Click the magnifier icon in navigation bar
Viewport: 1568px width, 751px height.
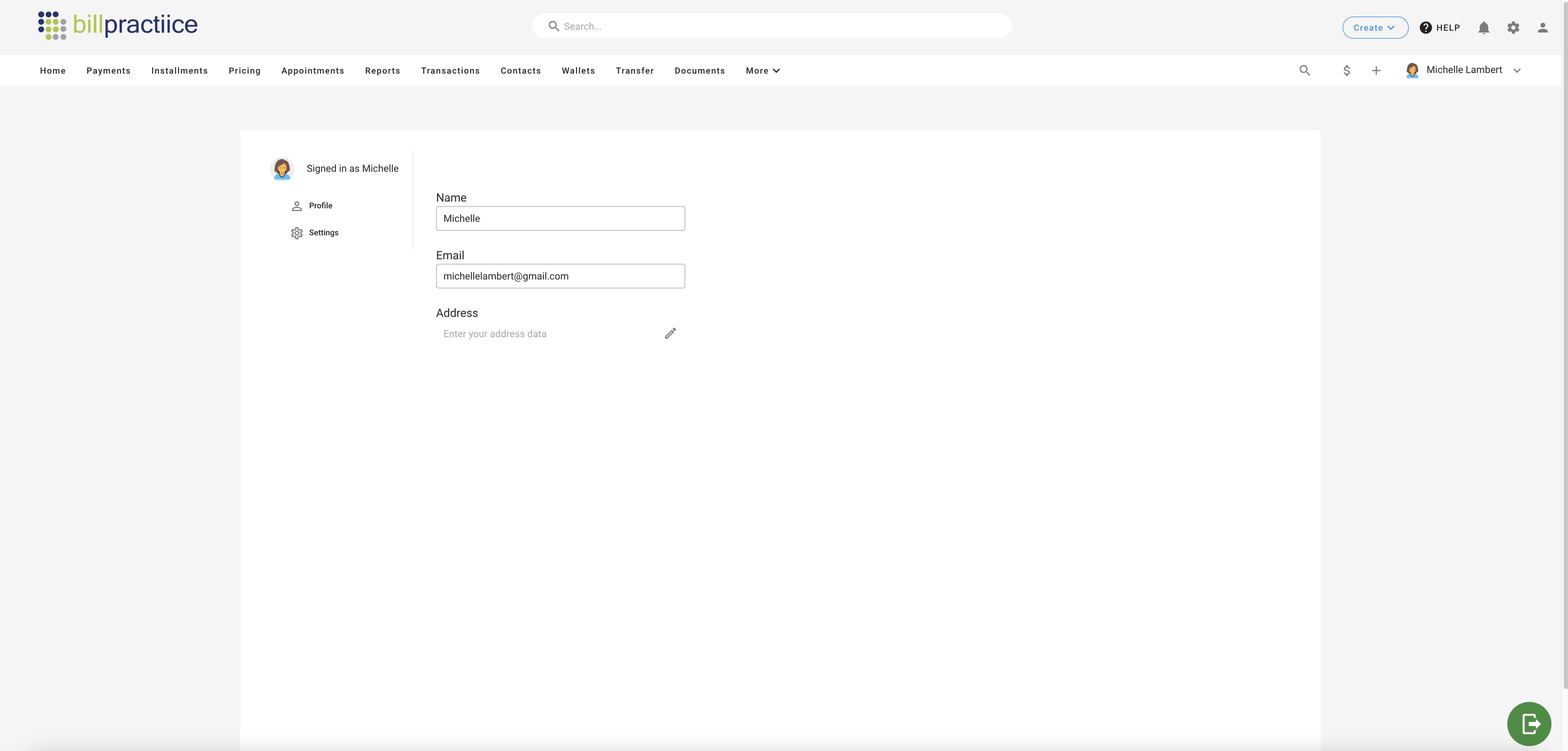1305,71
